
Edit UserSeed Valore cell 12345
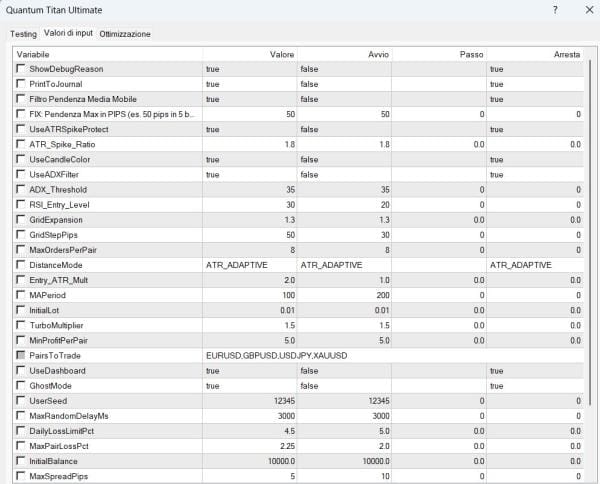[250, 401]
